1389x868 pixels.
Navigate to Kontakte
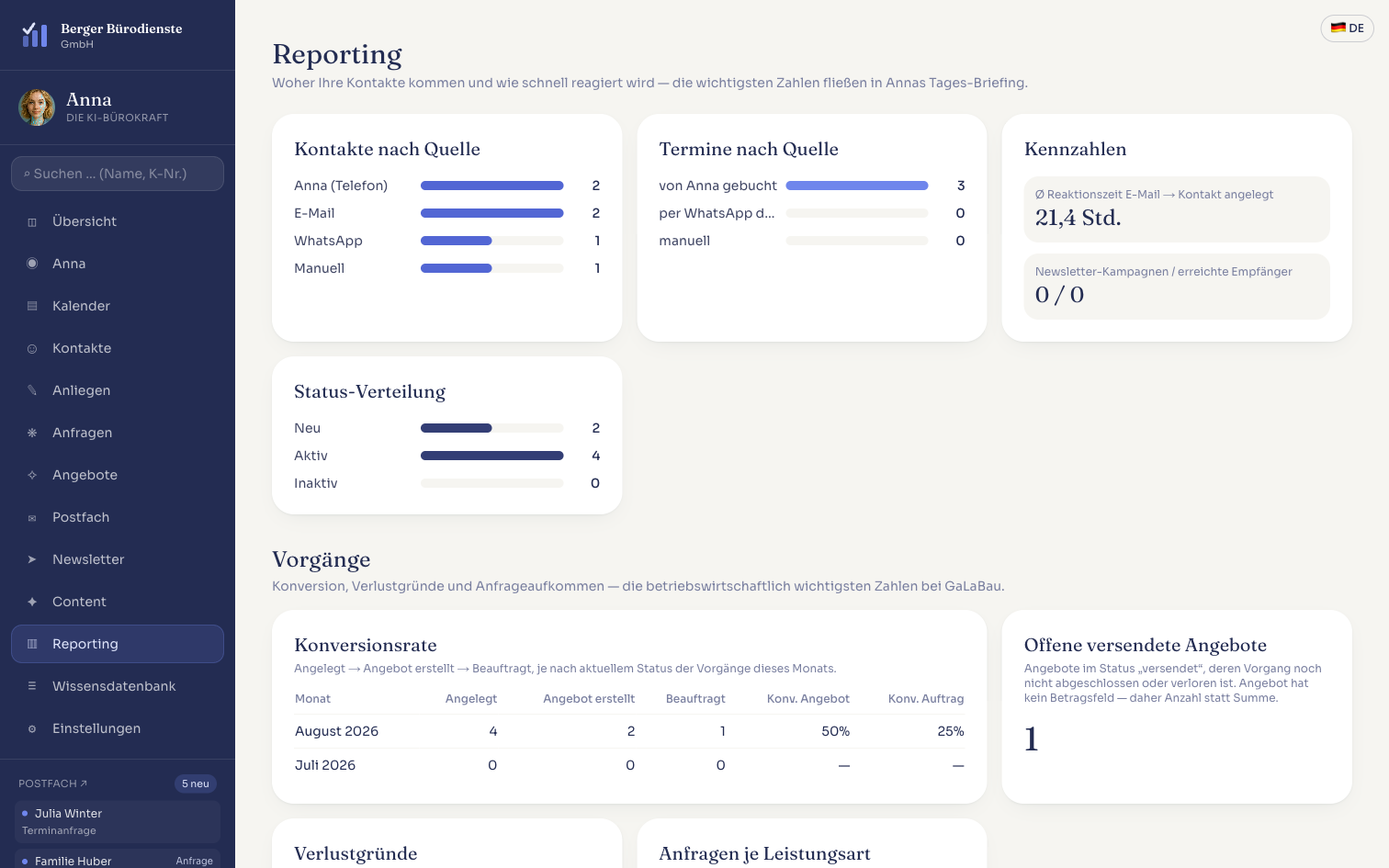118,348
